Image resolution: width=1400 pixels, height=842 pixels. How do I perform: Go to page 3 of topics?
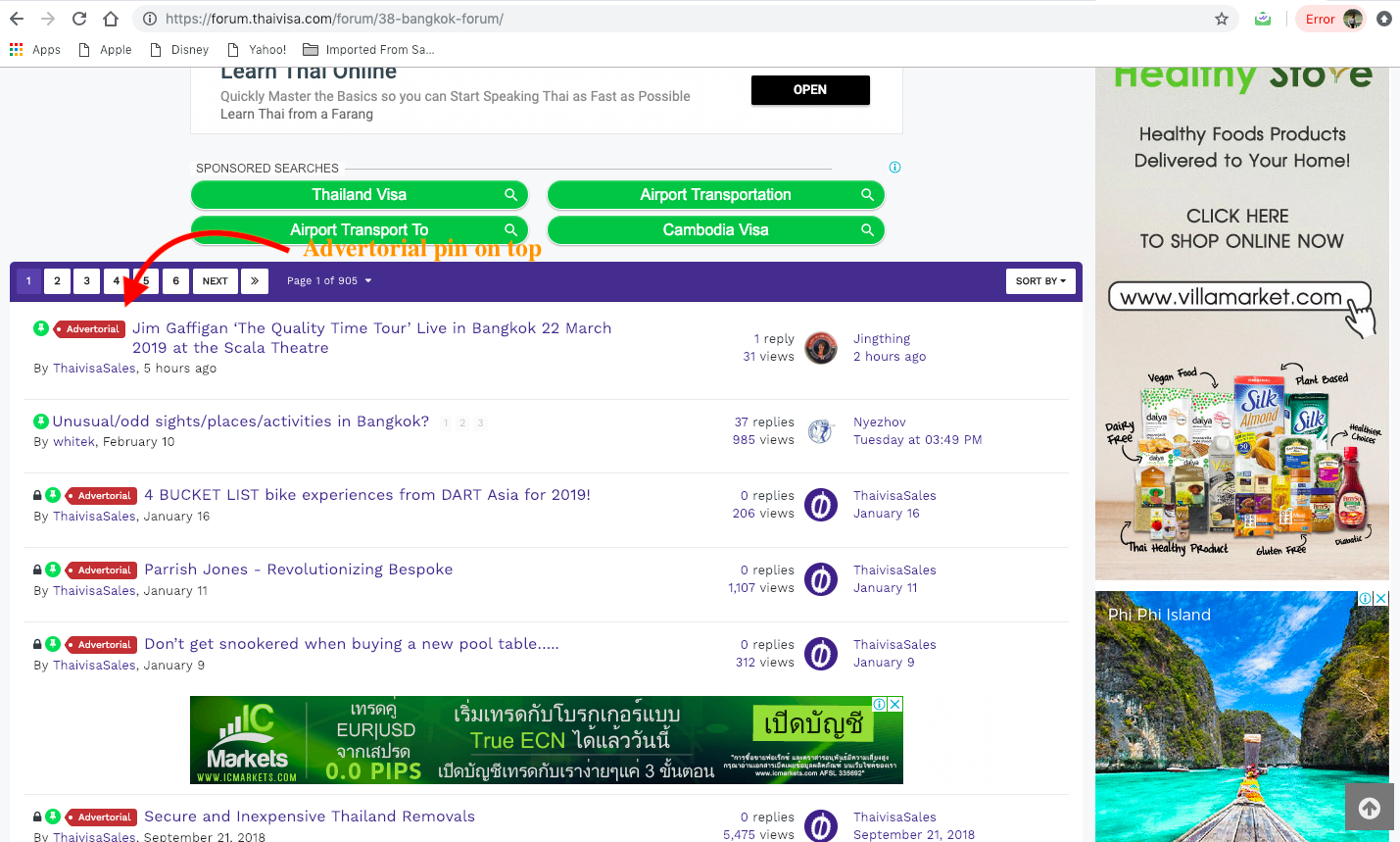(87, 281)
